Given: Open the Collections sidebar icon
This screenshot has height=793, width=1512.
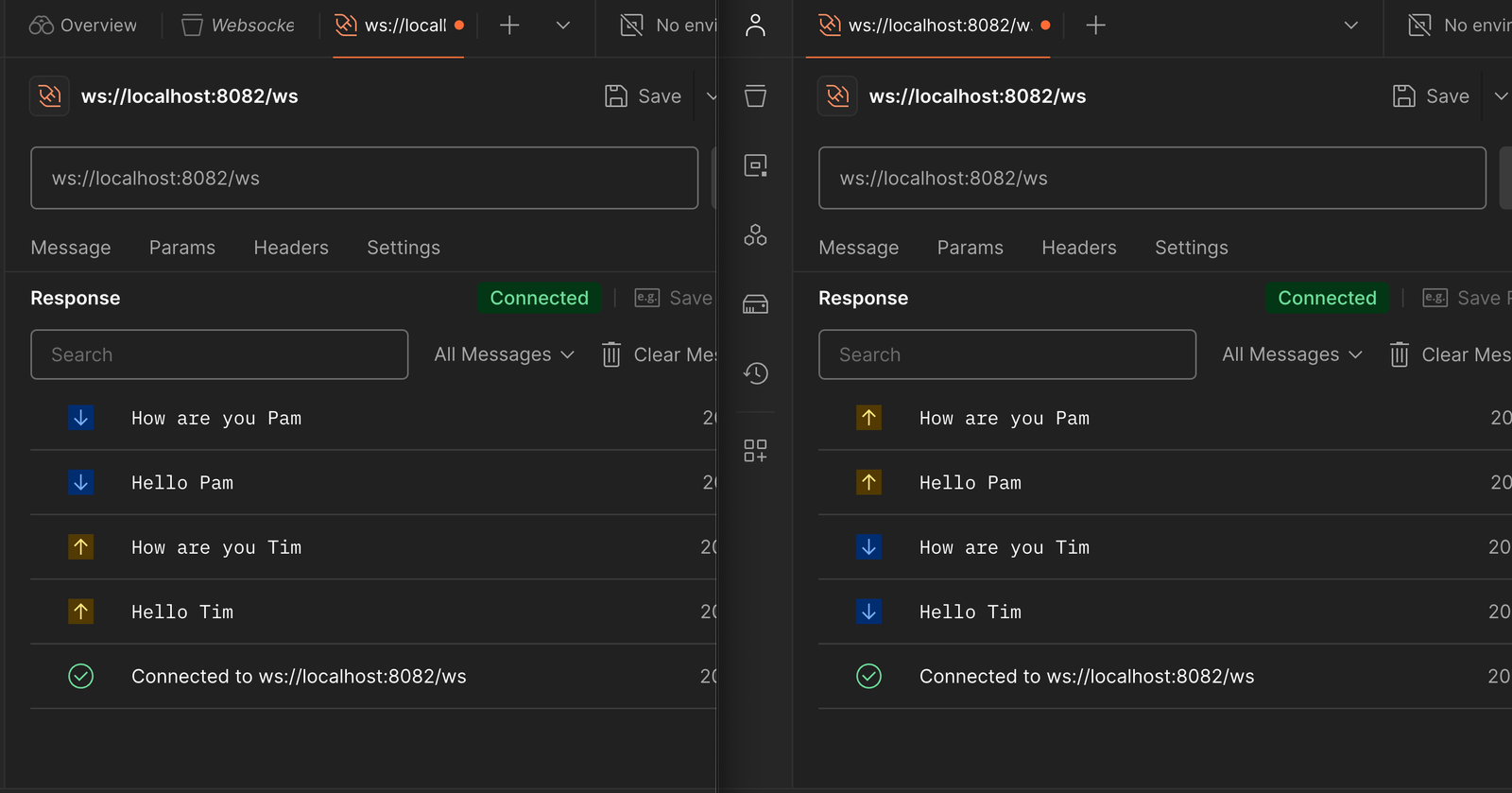Looking at the screenshot, I should [x=755, y=95].
